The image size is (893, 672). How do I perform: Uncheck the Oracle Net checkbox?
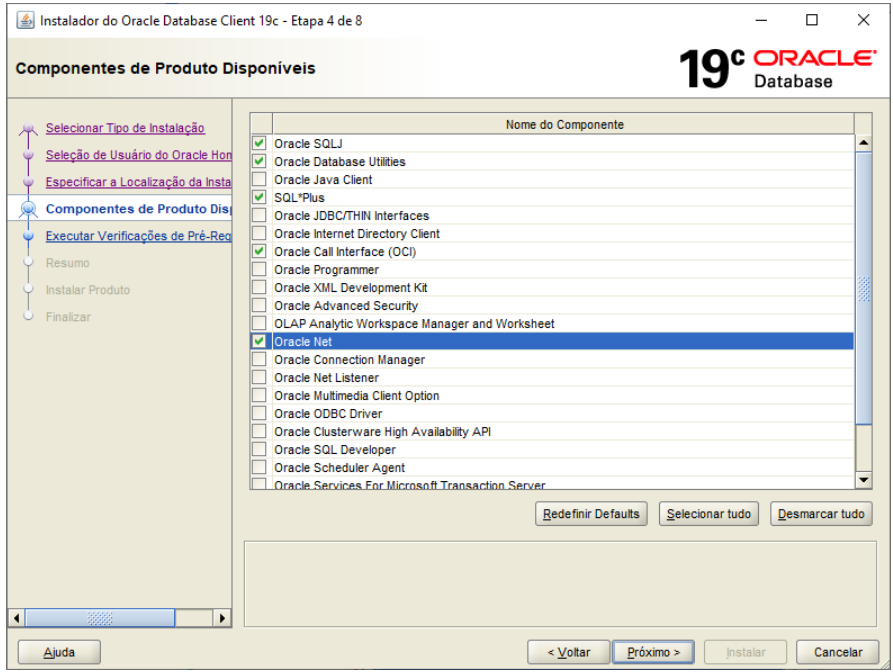259,341
